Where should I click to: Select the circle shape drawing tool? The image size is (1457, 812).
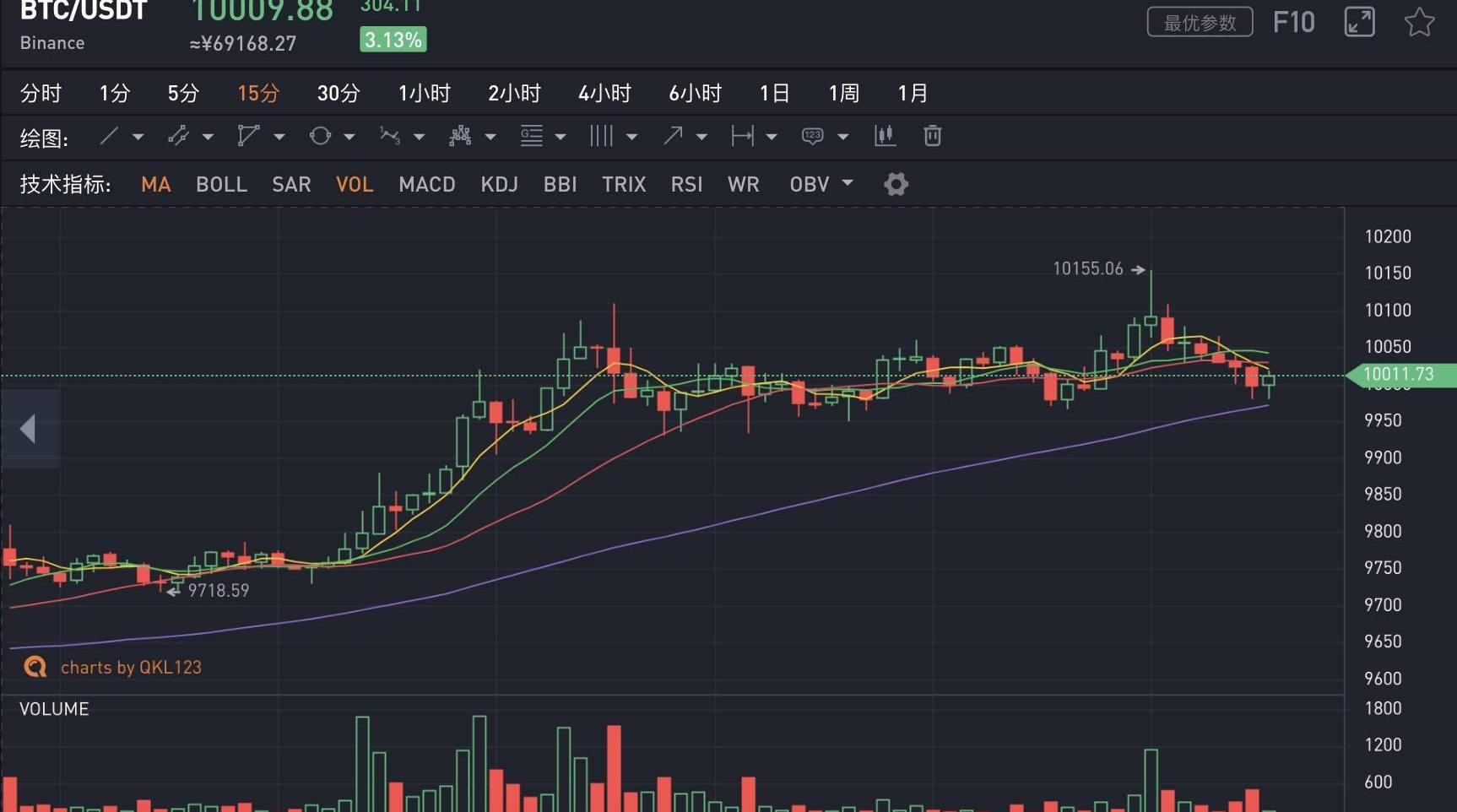coord(320,136)
